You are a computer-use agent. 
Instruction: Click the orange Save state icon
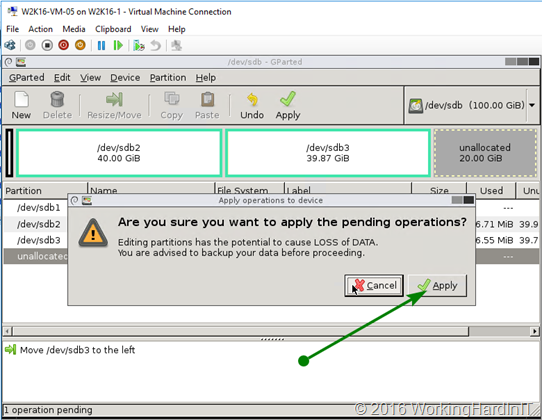pyautogui.click(x=80, y=45)
